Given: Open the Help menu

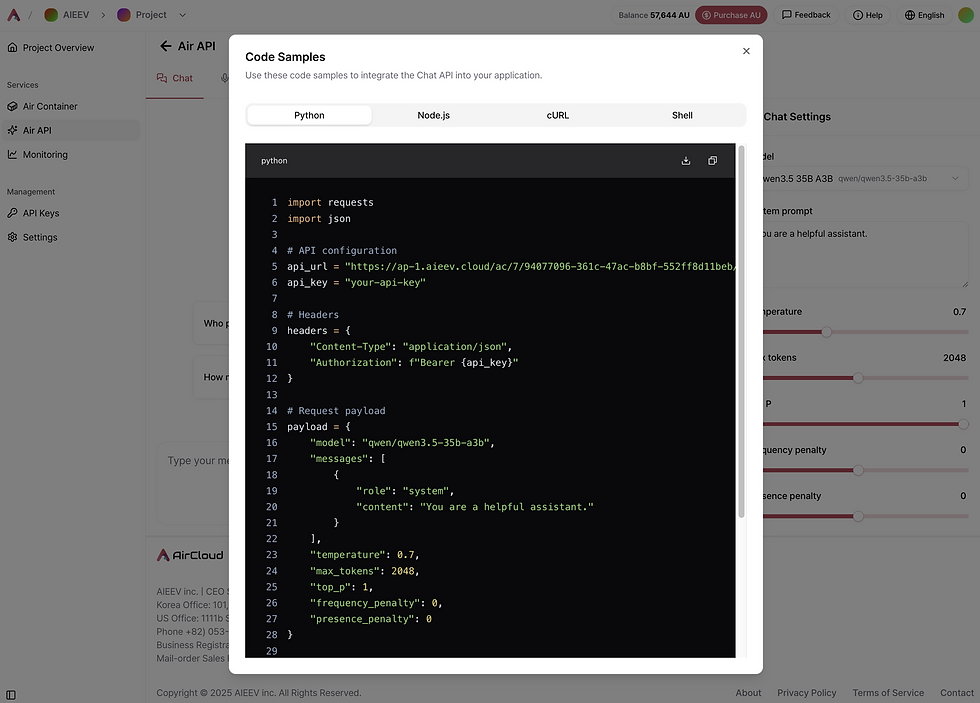Looking at the screenshot, I should 868,15.
